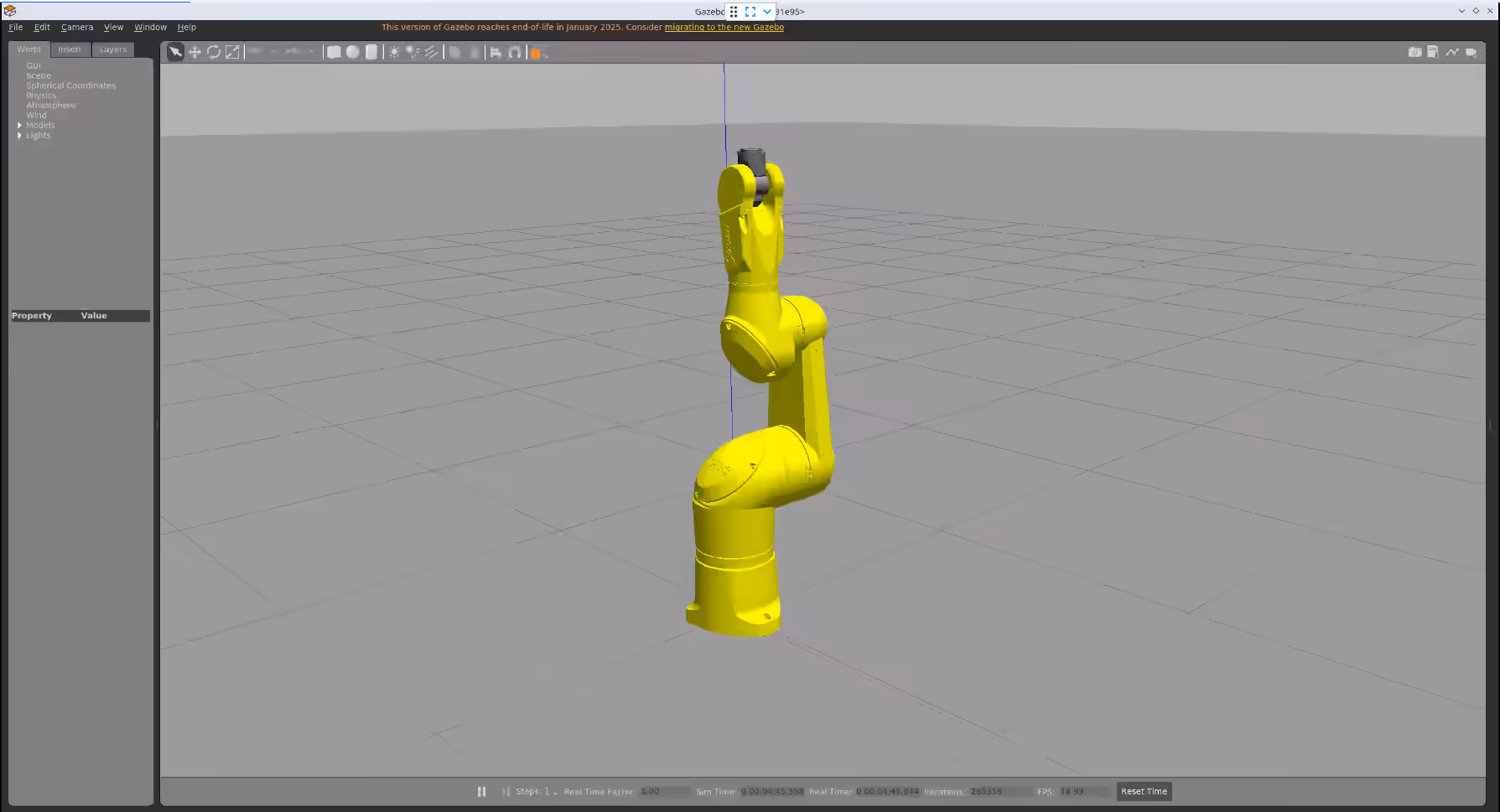Expand the Lights tree item

point(19,136)
